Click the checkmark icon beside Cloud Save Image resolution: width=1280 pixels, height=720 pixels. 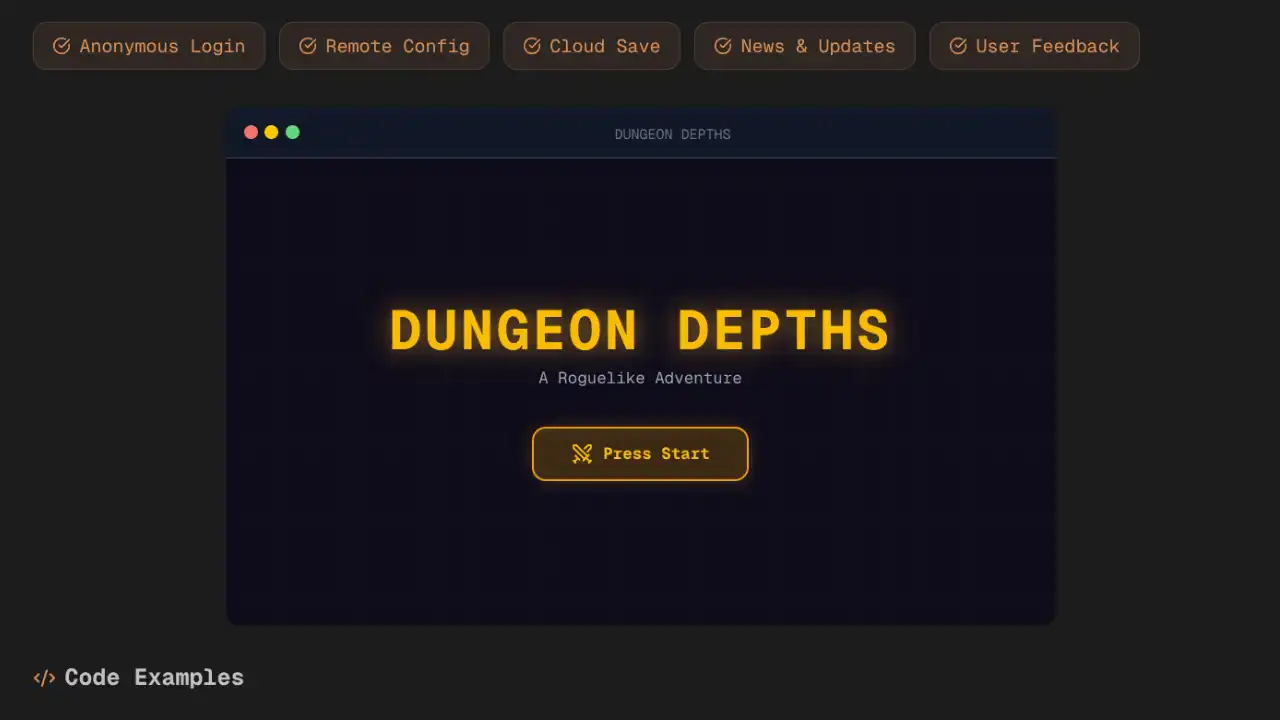click(x=531, y=46)
